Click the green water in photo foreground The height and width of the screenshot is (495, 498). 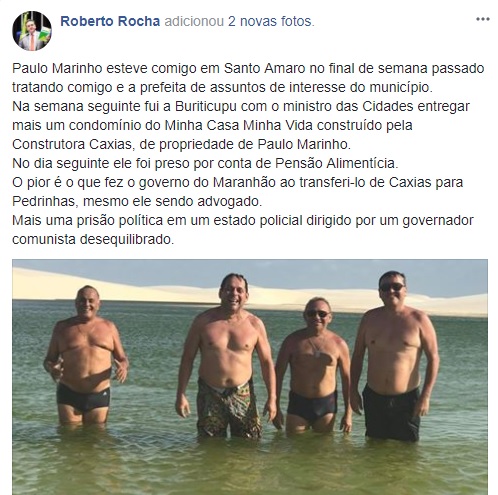[x=250, y=467]
